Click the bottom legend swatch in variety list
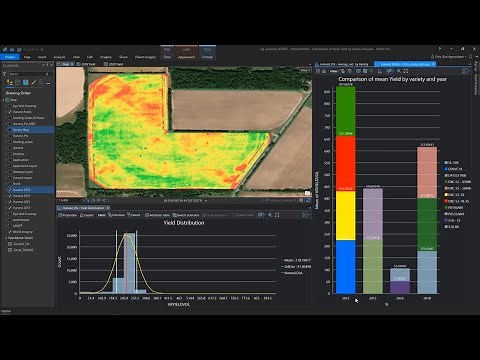The height and width of the screenshot is (360, 480). click(x=446, y=227)
